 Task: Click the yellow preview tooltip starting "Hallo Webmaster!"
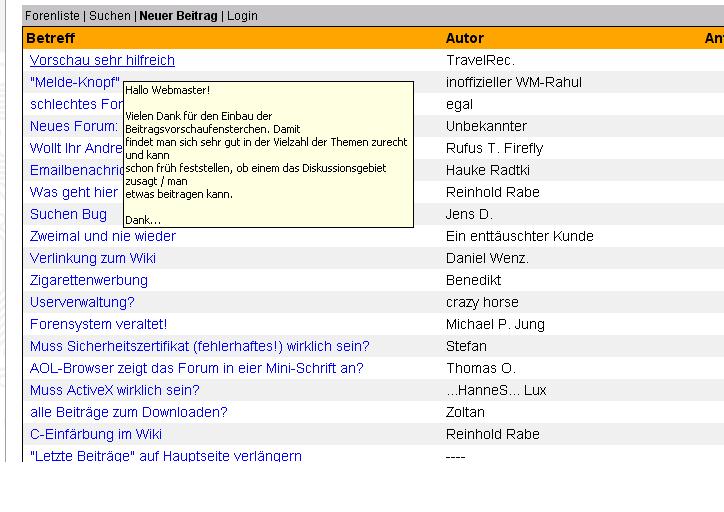coord(268,155)
